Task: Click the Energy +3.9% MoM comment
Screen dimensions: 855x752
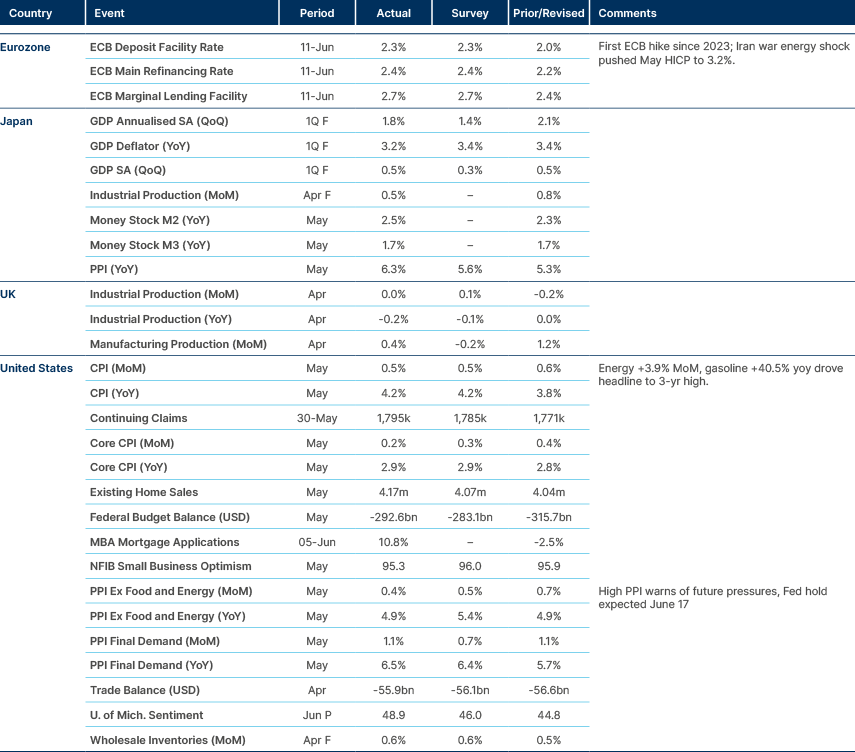Action: click(x=720, y=375)
